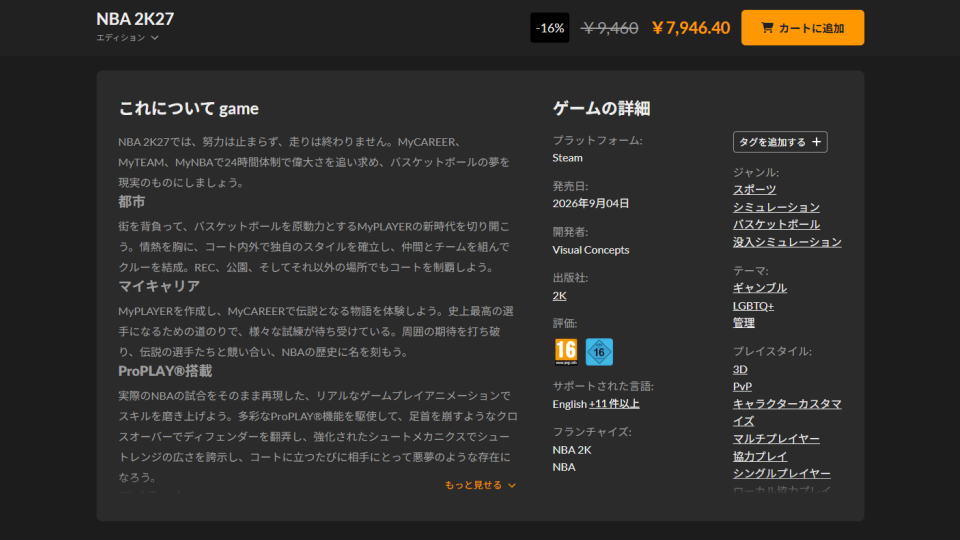This screenshot has width=960, height=540.
Task: Click the ￥7,946.40 sale price
Action: (691, 28)
